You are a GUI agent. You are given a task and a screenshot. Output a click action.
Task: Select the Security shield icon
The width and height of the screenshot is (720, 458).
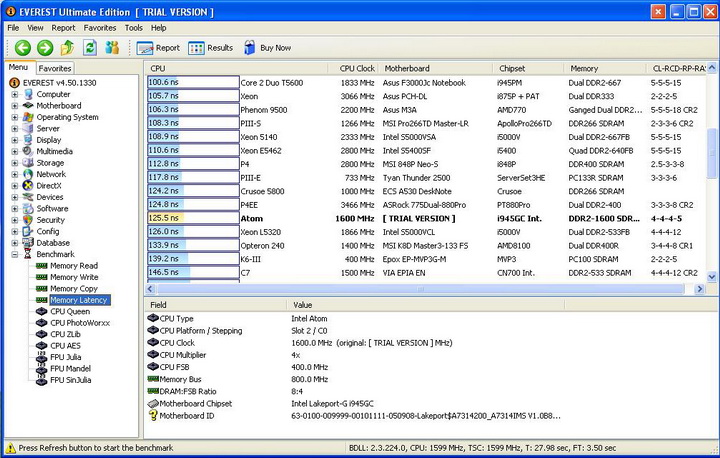28,220
